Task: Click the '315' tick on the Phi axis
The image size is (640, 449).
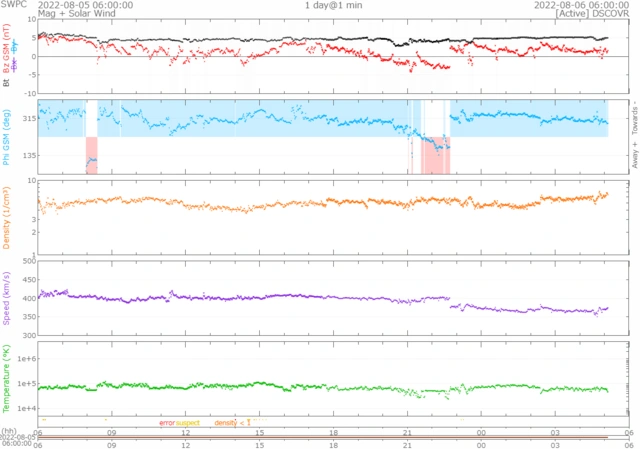Action: 29,118
